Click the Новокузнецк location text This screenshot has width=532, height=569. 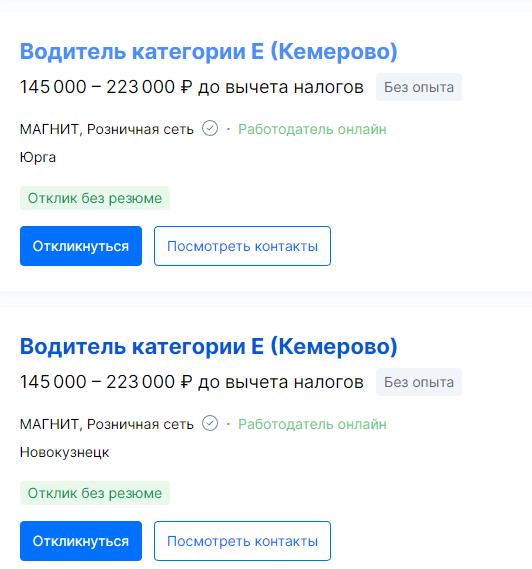65,453
